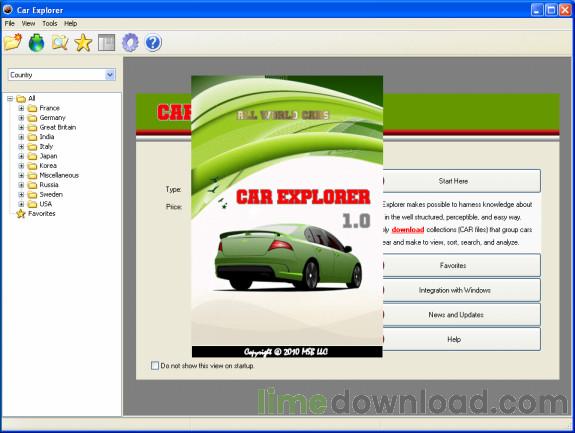The image size is (575, 433).
Task: Click the green globe download icon
Action: click(x=36, y=43)
